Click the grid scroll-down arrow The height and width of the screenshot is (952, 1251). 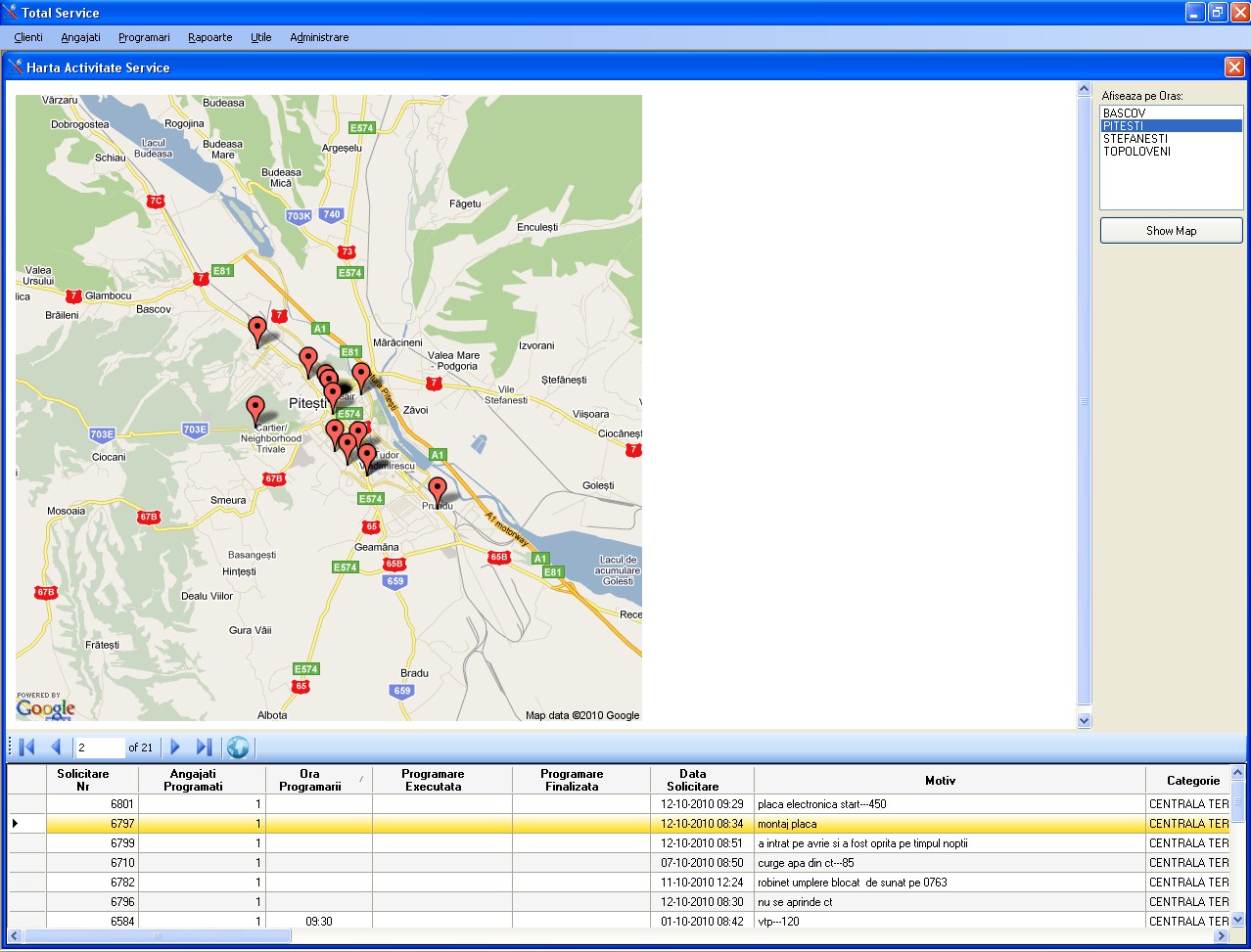[x=1237, y=920]
